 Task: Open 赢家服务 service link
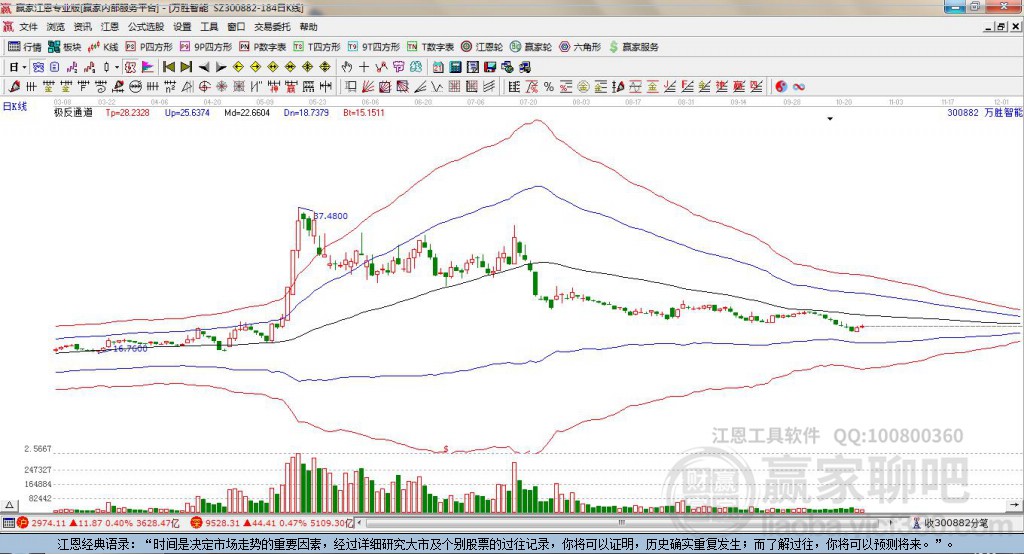633,46
